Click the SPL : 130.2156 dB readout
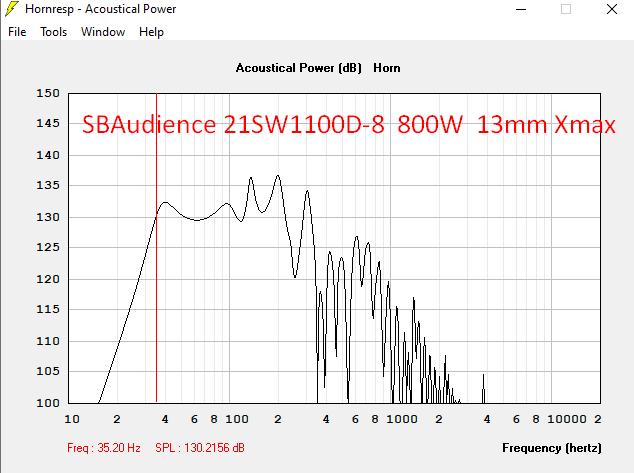Image resolution: width=634 pixels, height=473 pixels. point(200,448)
